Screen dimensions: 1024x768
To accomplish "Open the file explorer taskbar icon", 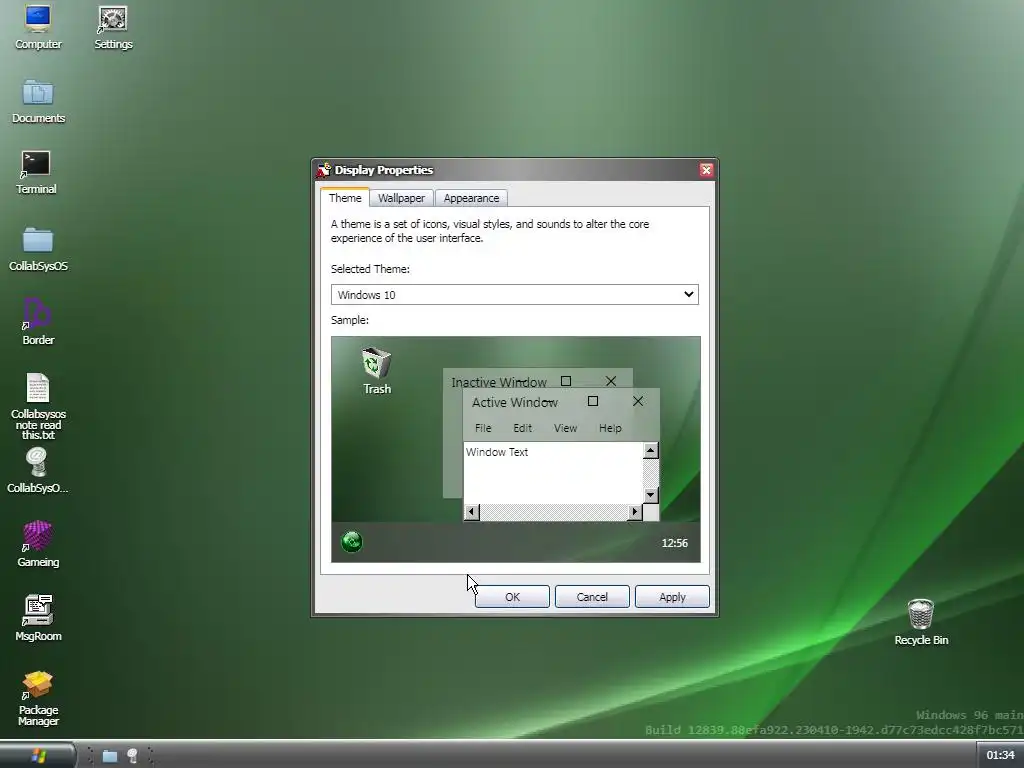I will 110,756.
